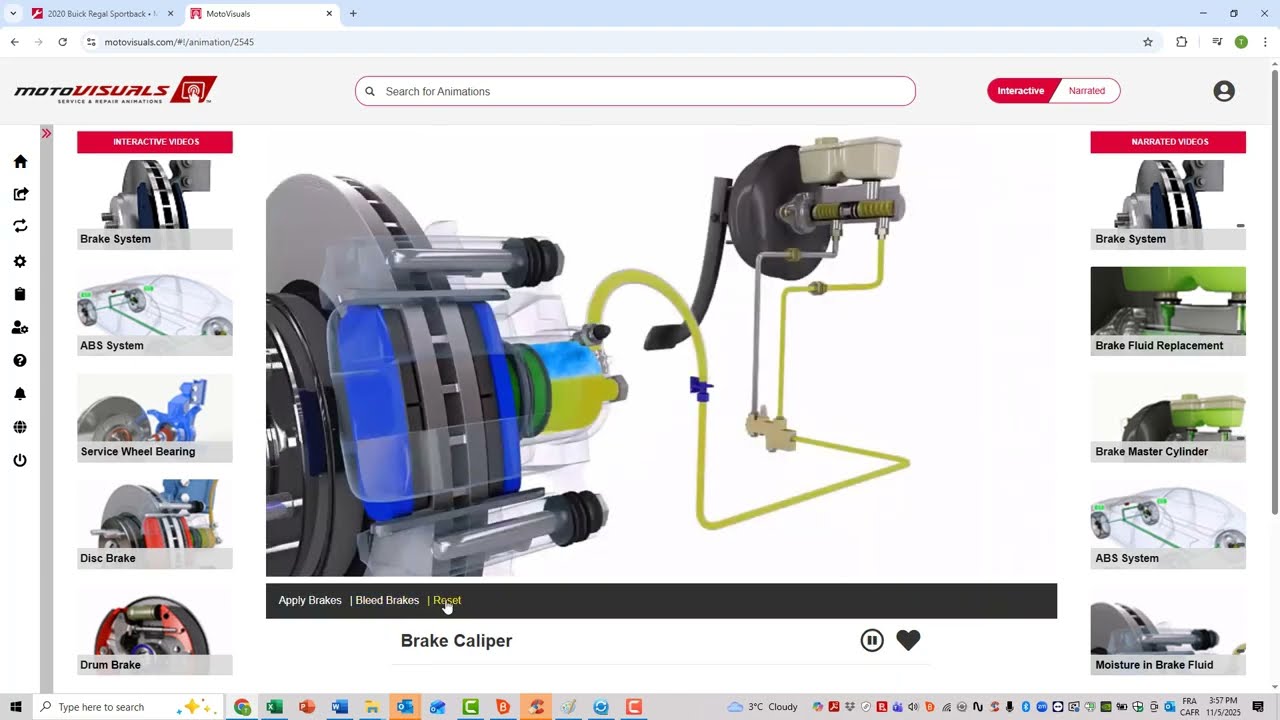Open the user account profile icon

1224,91
